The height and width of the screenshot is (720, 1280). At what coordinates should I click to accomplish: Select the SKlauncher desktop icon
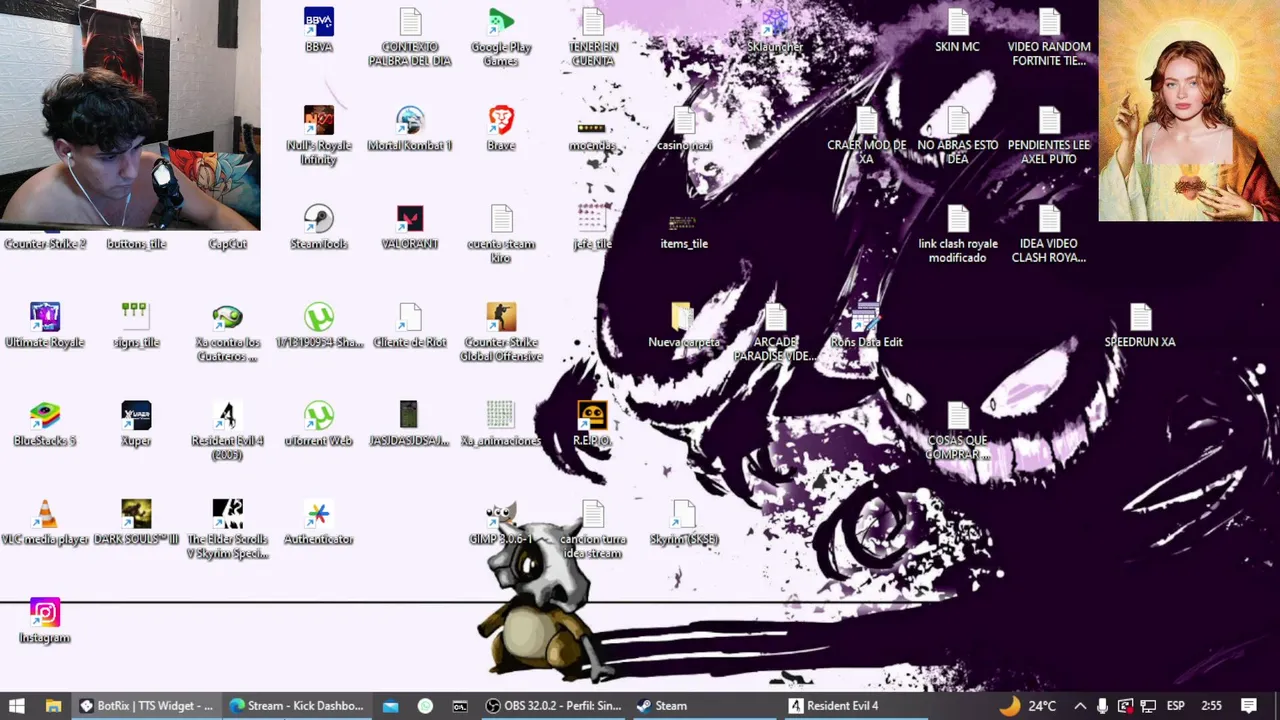775,29
